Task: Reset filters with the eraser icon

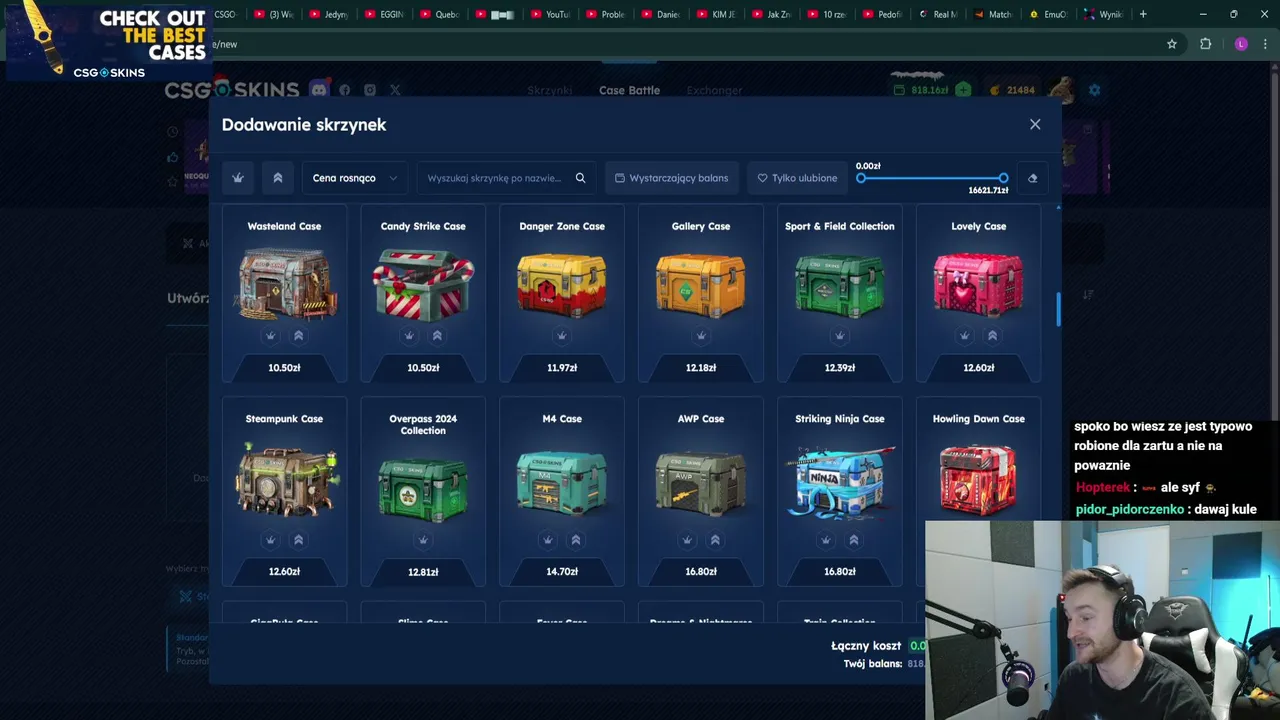Action: 1033,178
